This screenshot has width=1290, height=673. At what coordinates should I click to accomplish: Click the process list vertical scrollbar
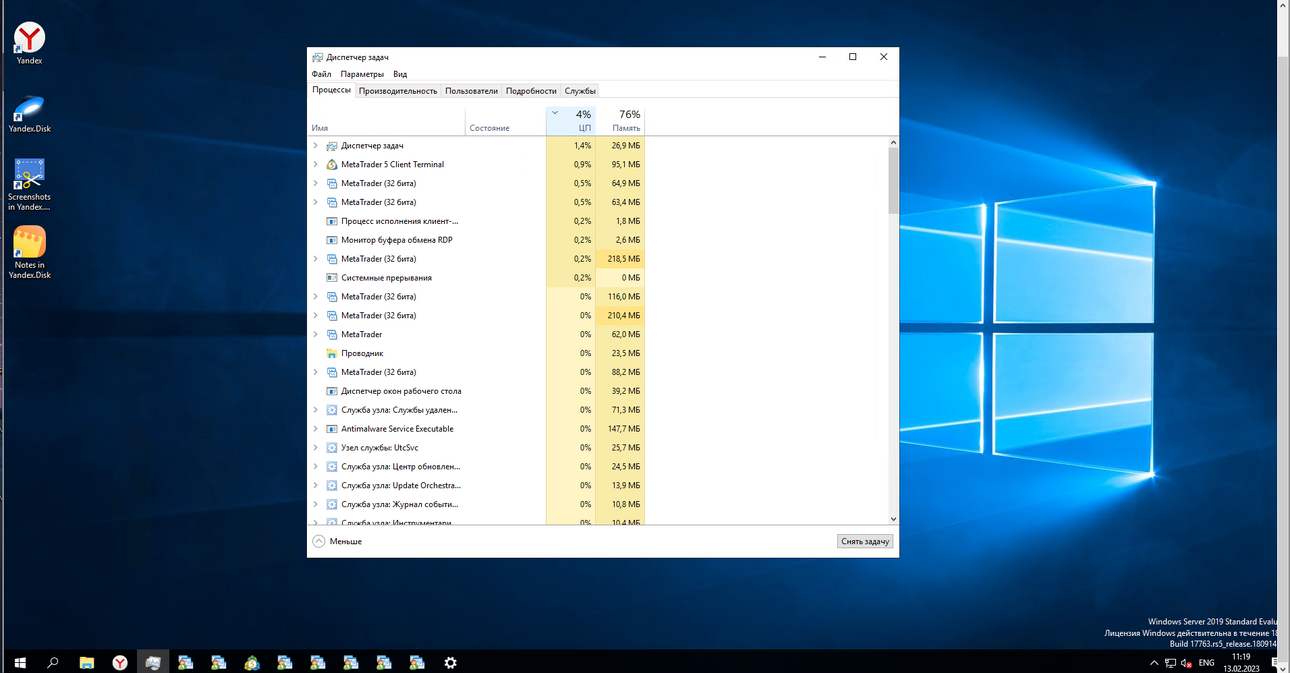[893, 332]
